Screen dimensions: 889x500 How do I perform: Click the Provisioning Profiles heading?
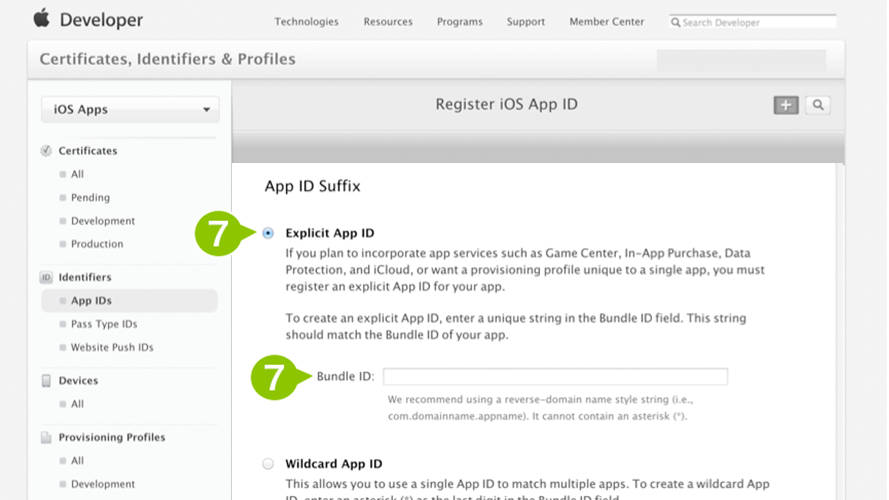pos(112,437)
